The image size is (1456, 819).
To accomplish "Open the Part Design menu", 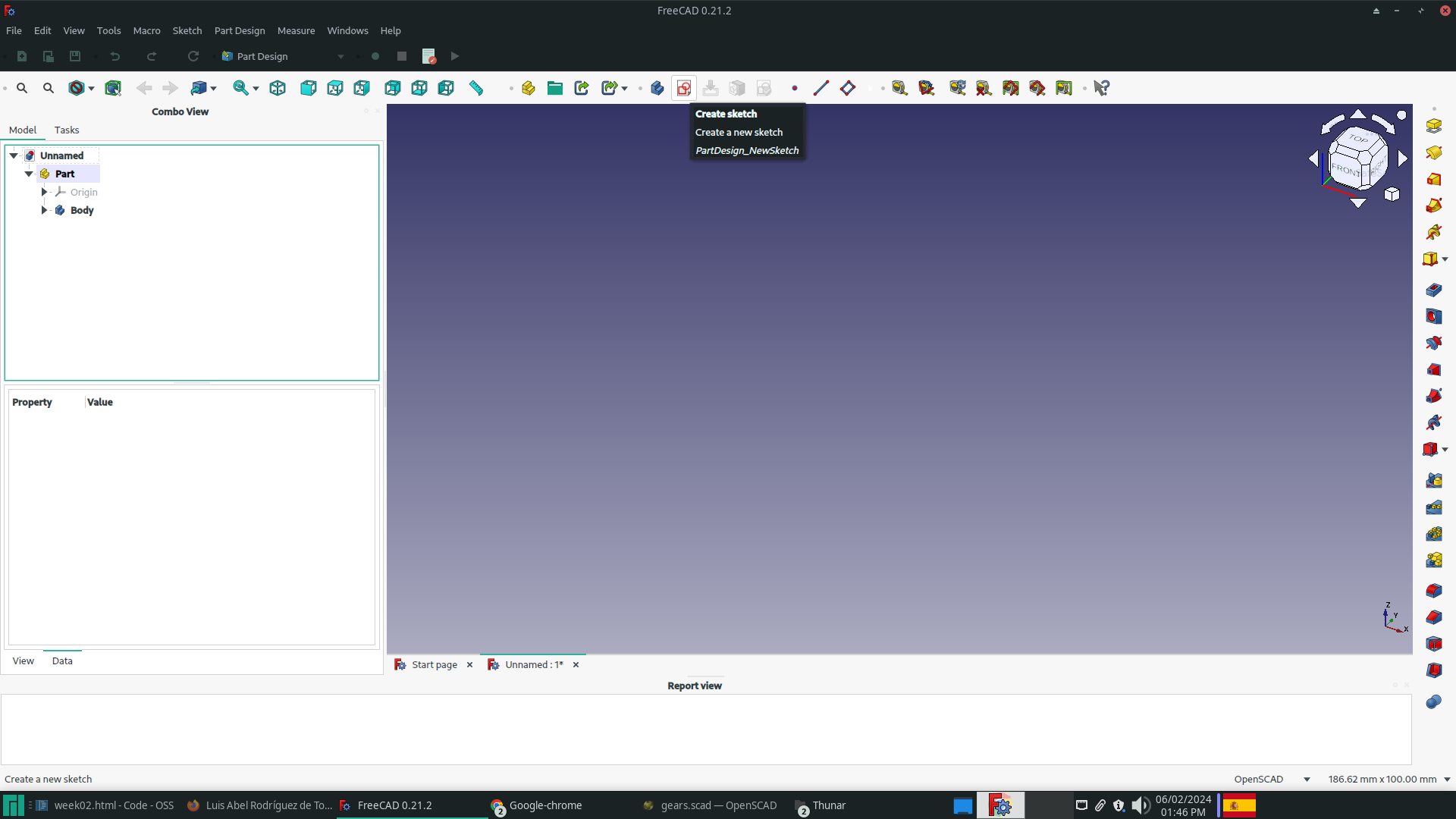I will (240, 30).
